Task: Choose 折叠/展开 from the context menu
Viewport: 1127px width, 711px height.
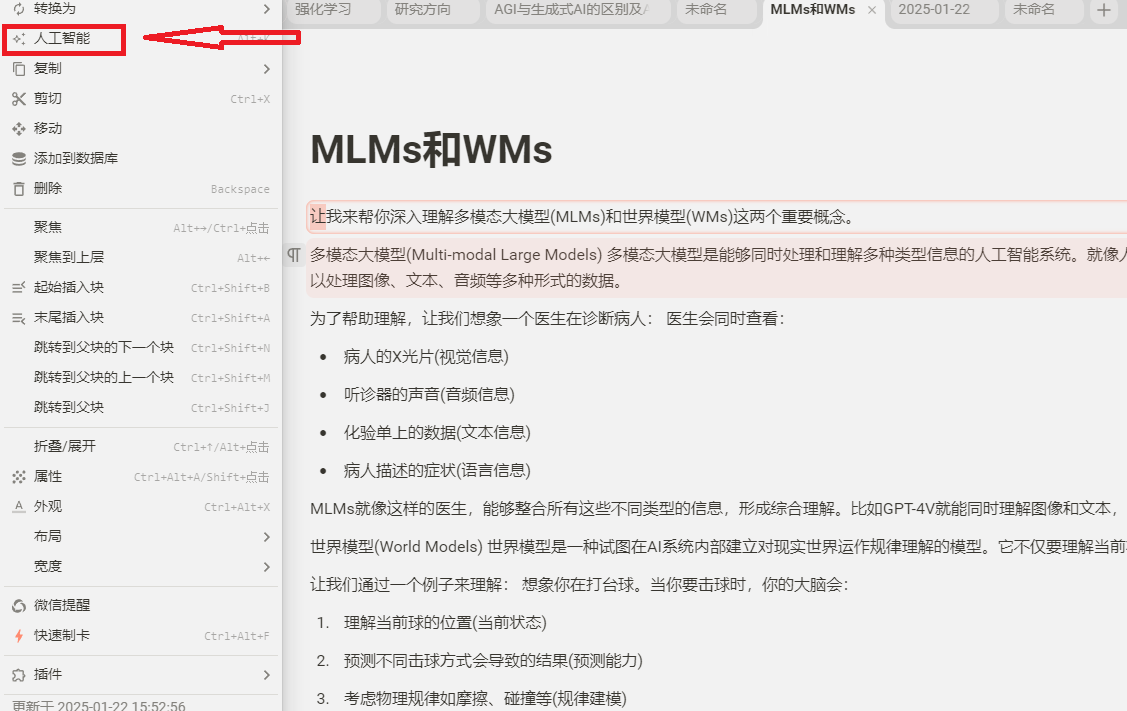Action: click(x=65, y=447)
